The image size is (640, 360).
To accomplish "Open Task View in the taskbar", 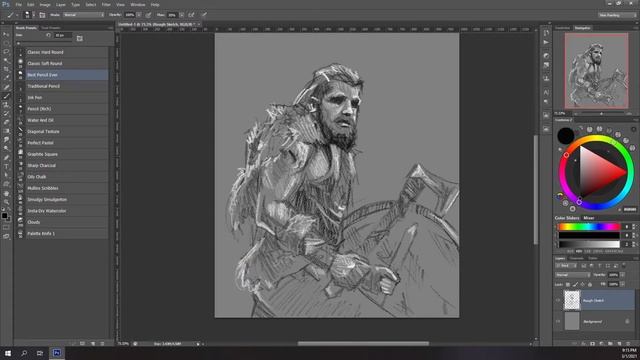I will [40, 353].
